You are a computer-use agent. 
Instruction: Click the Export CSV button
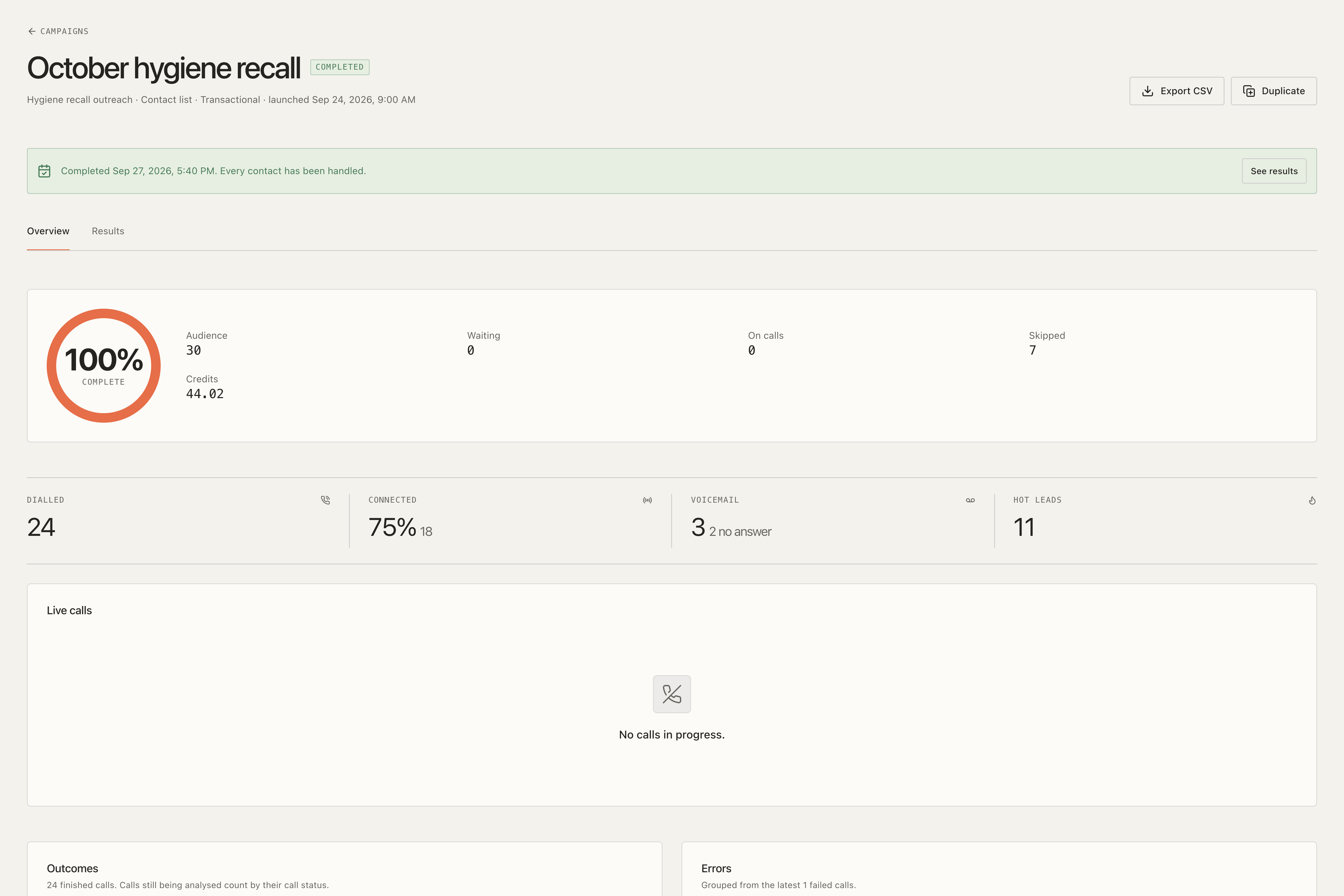(1176, 91)
